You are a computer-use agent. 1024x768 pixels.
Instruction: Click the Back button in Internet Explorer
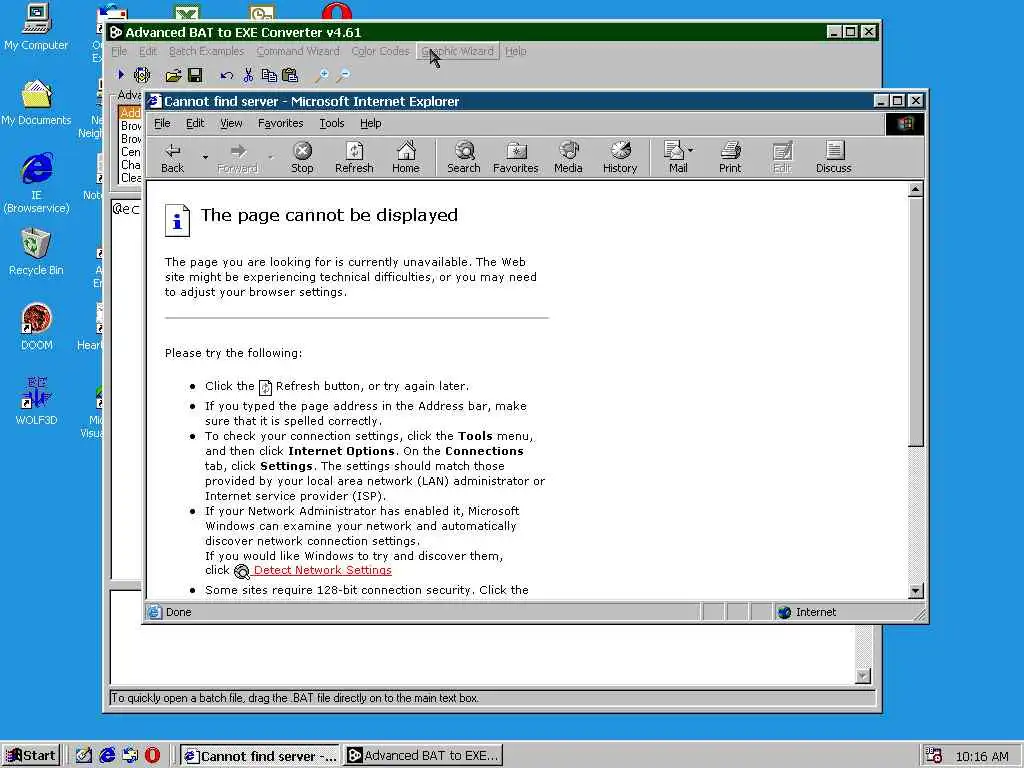point(172,158)
